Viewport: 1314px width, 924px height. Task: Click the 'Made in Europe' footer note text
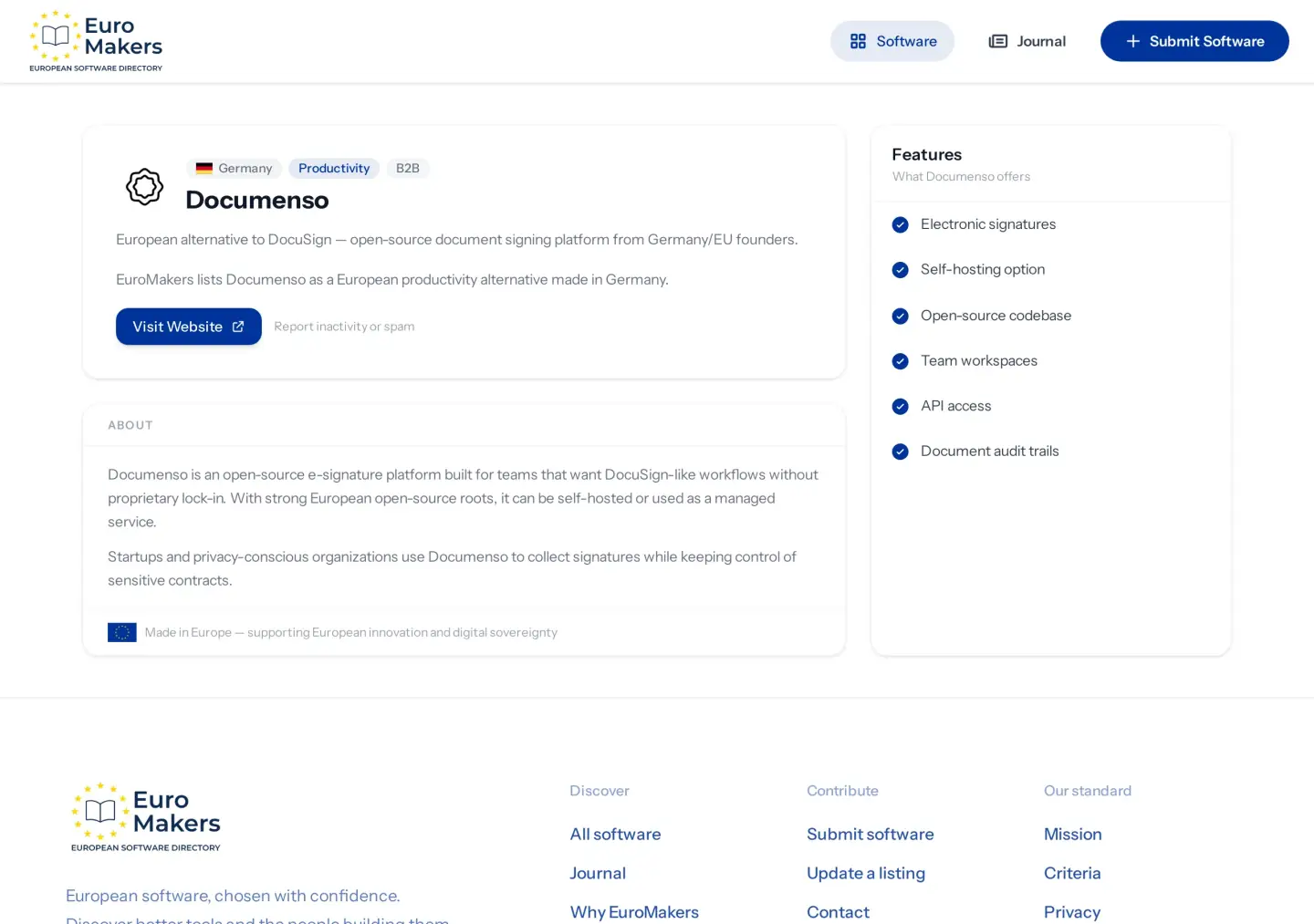[351, 632]
